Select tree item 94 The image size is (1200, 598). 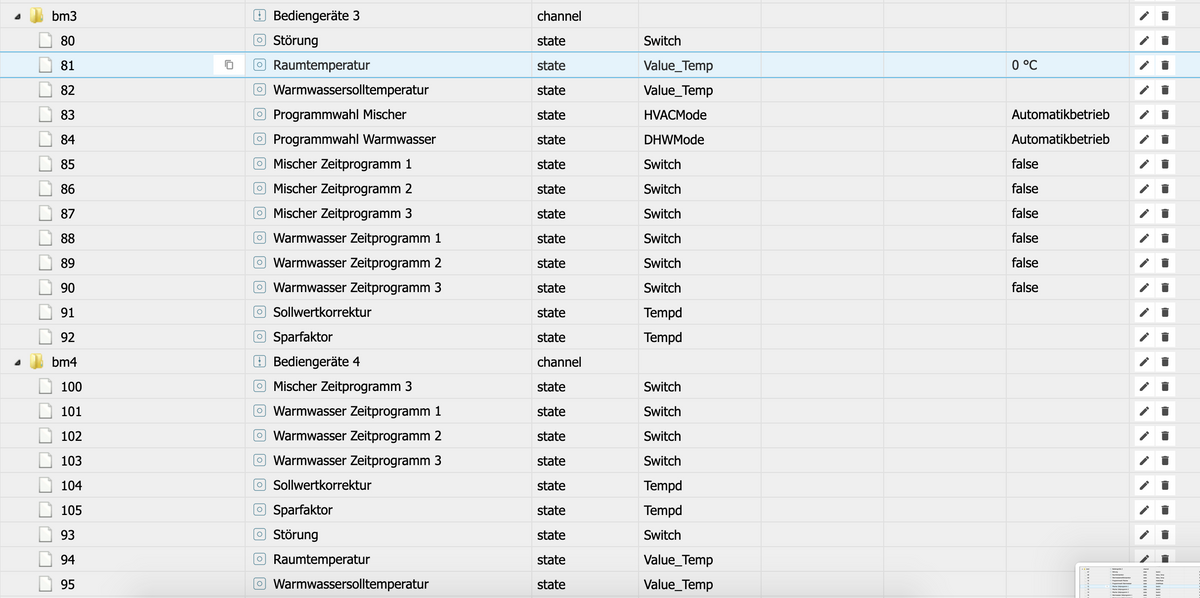click(67, 560)
